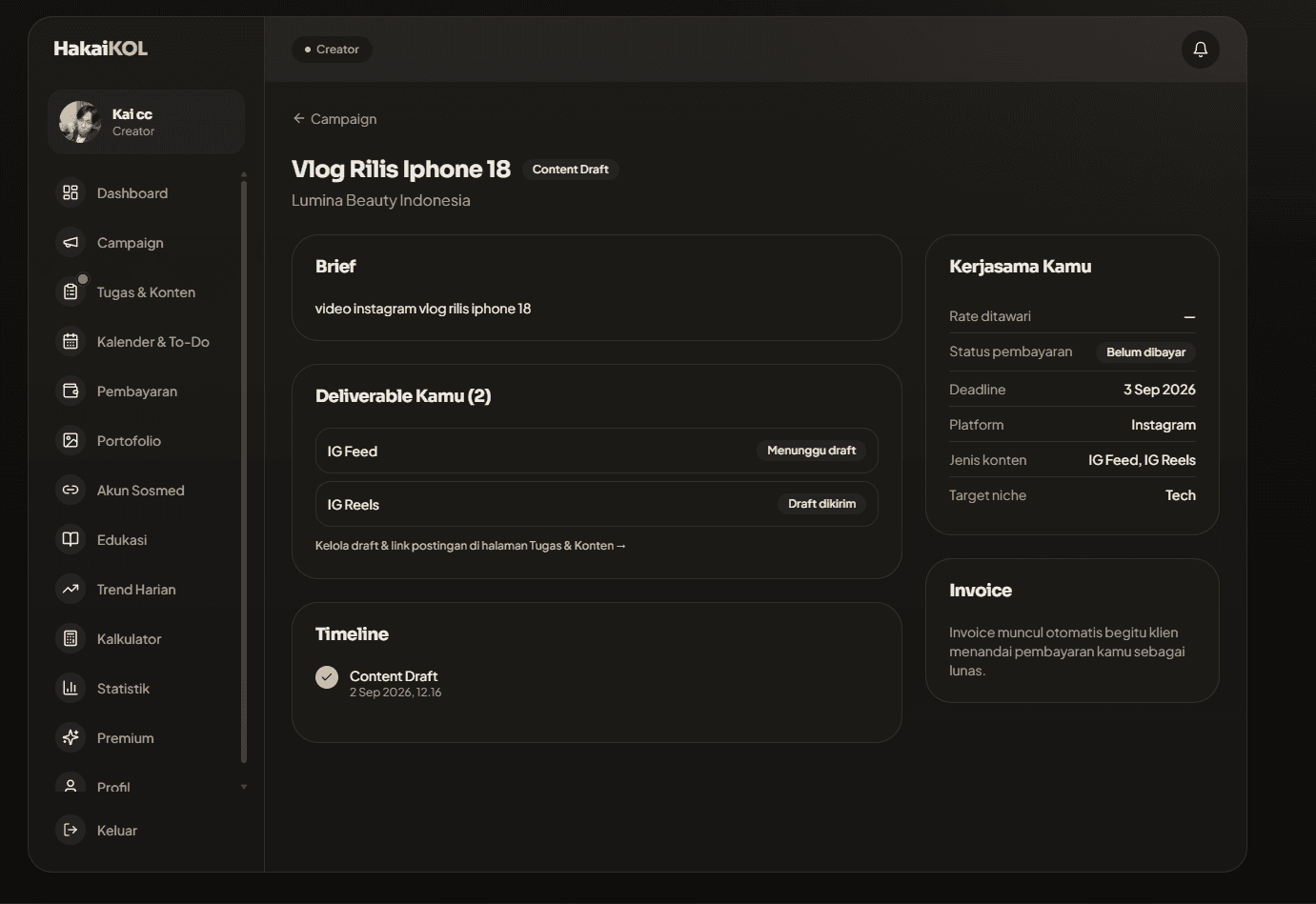The width and height of the screenshot is (1316, 904).
Task: Click the Statistik bar chart icon
Action: [71, 689]
